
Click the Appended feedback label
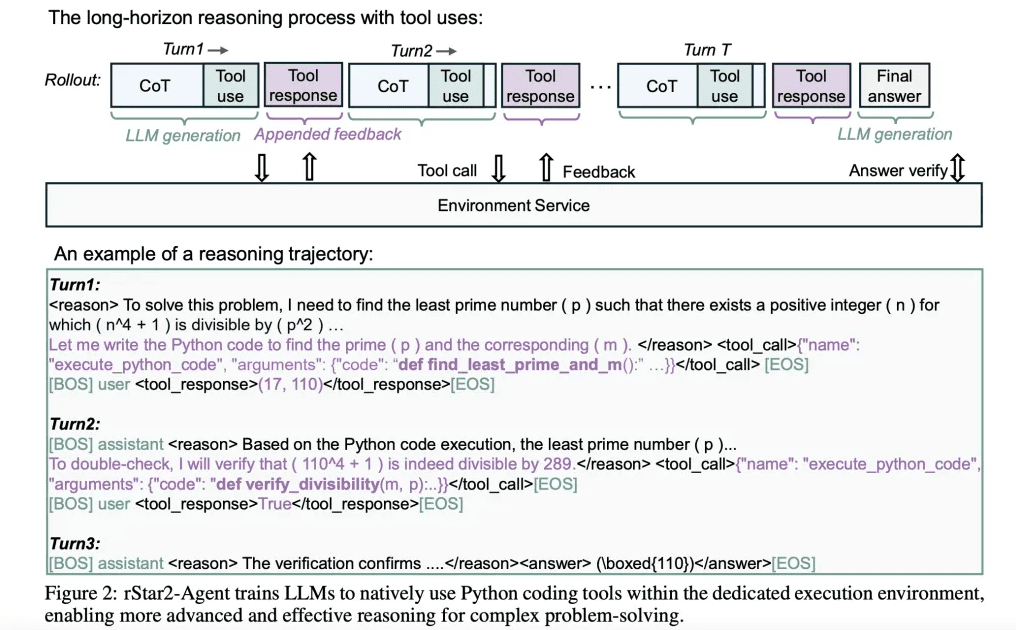click(x=328, y=134)
